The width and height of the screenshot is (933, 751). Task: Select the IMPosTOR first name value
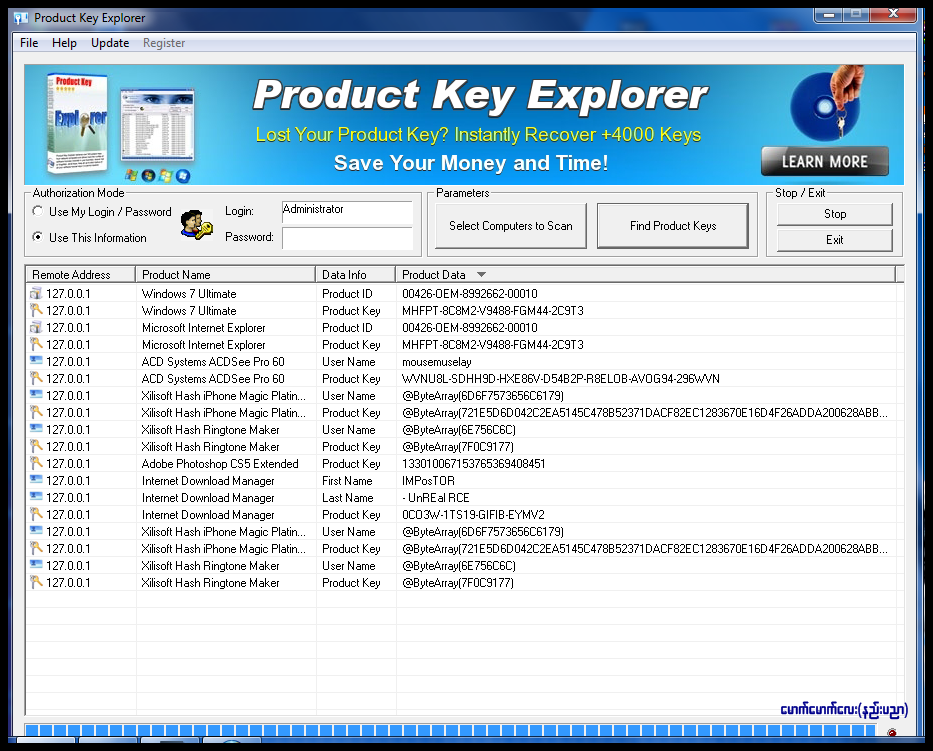[x=428, y=481]
